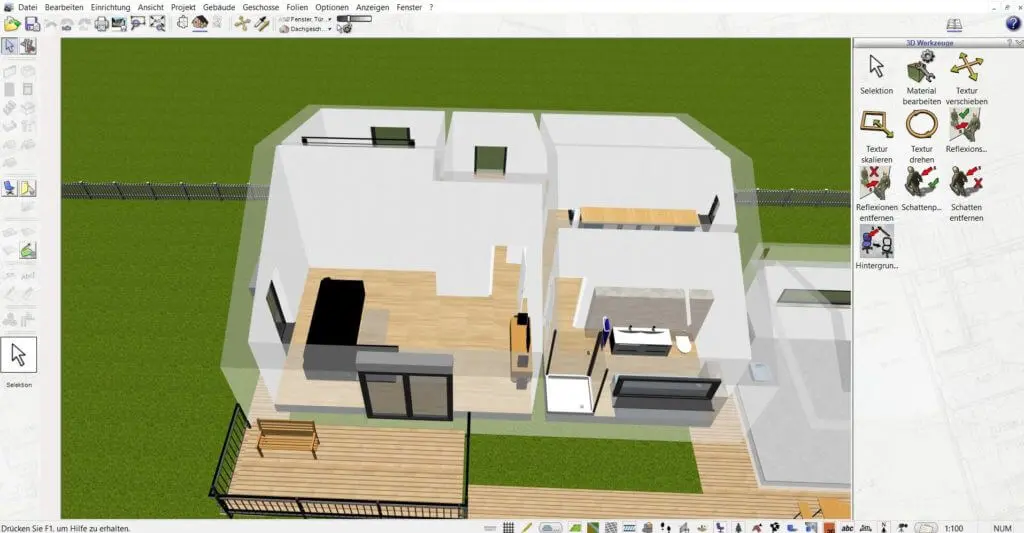Open the Anzeigen menu
Screen dimensions: 1024x533
(x=372, y=7)
